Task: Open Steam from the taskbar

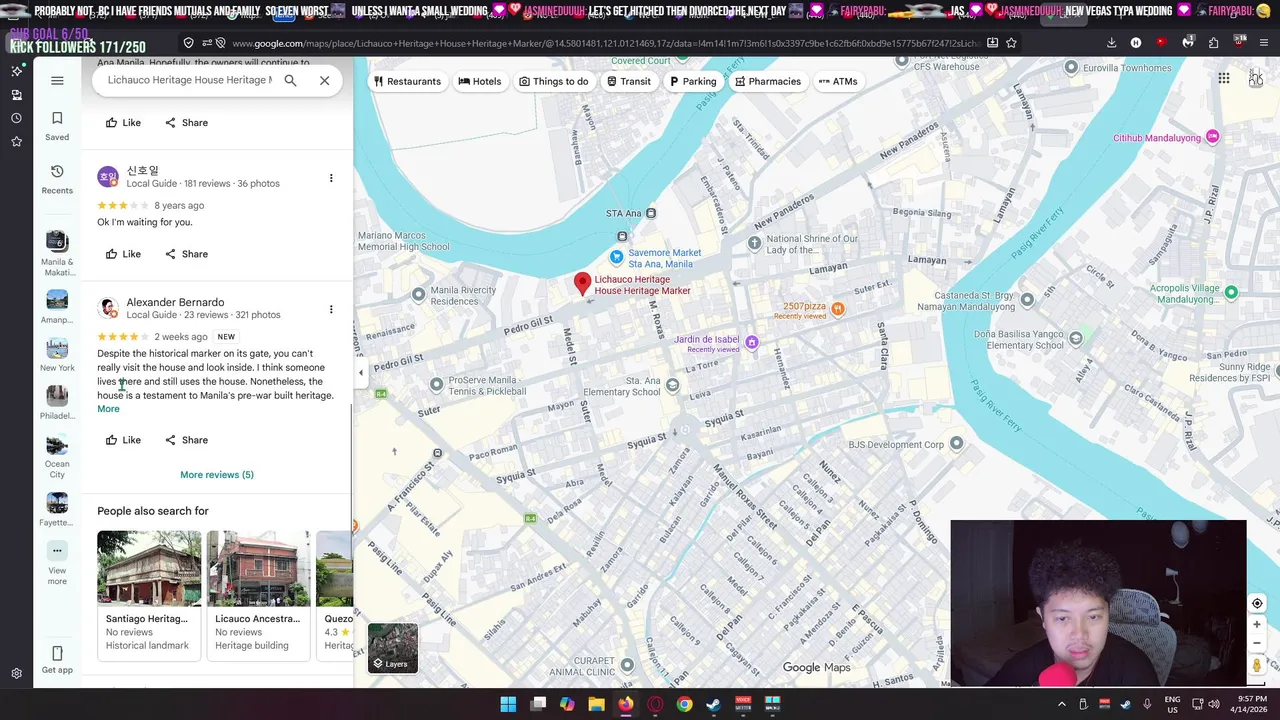Action: 713,704
